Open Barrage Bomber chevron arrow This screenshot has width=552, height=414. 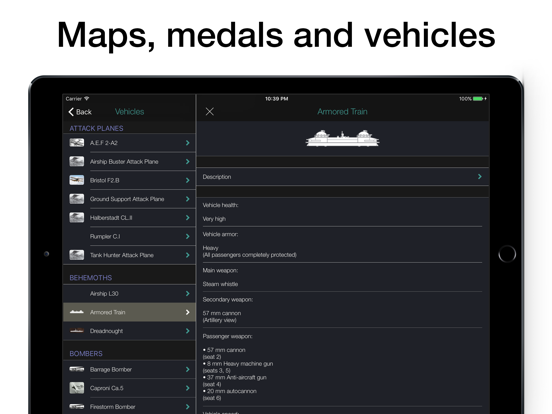pos(188,369)
